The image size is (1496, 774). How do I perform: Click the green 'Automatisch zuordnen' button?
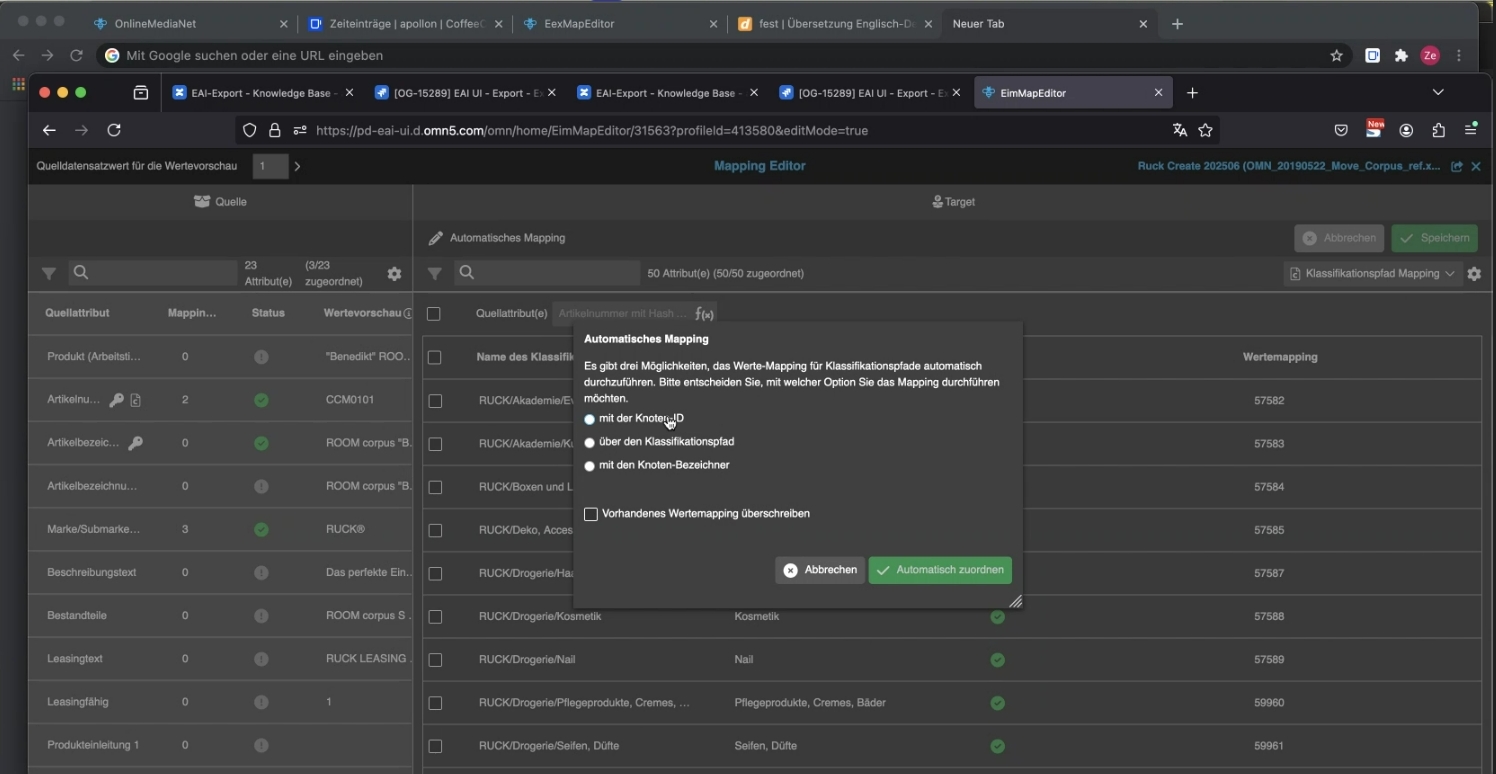(x=940, y=570)
